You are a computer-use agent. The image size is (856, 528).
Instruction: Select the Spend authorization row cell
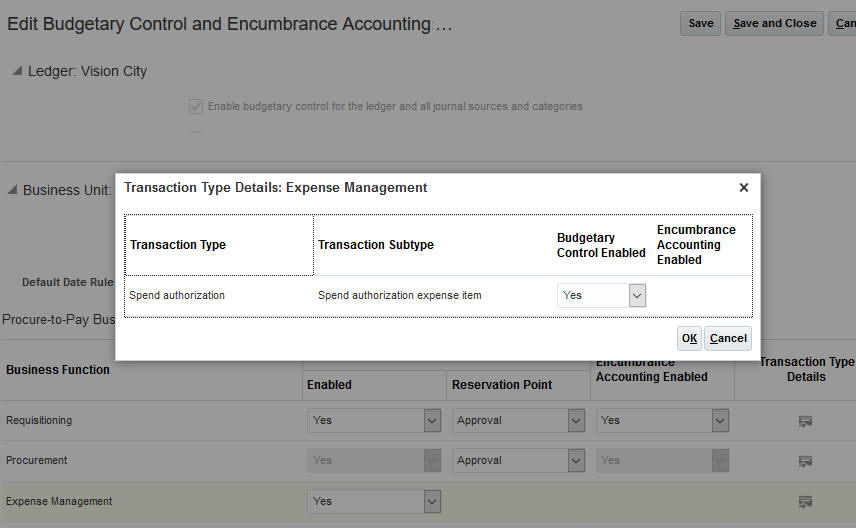(177, 295)
